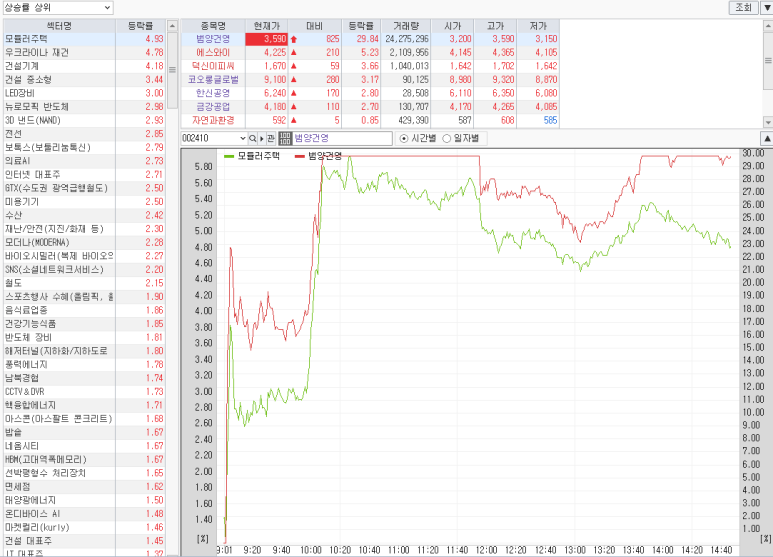Viewport: 773px width, 557px height.
Task: Select the 태양광에너지 sector row
Action: coord(84,500)
